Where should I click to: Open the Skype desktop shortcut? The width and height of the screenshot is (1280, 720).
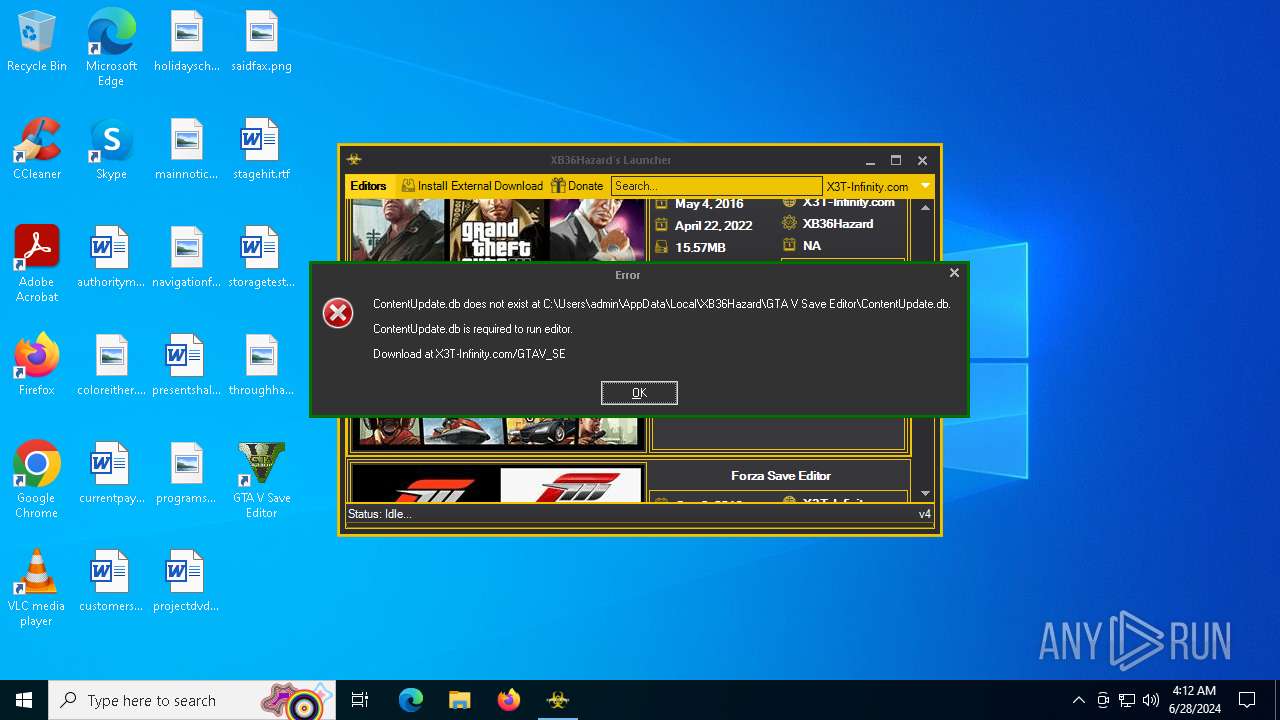(111, 150)
